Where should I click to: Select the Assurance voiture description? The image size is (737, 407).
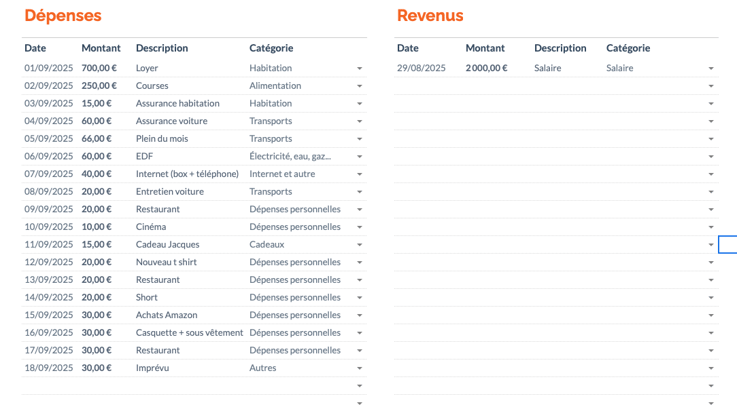tap(172, 121)
